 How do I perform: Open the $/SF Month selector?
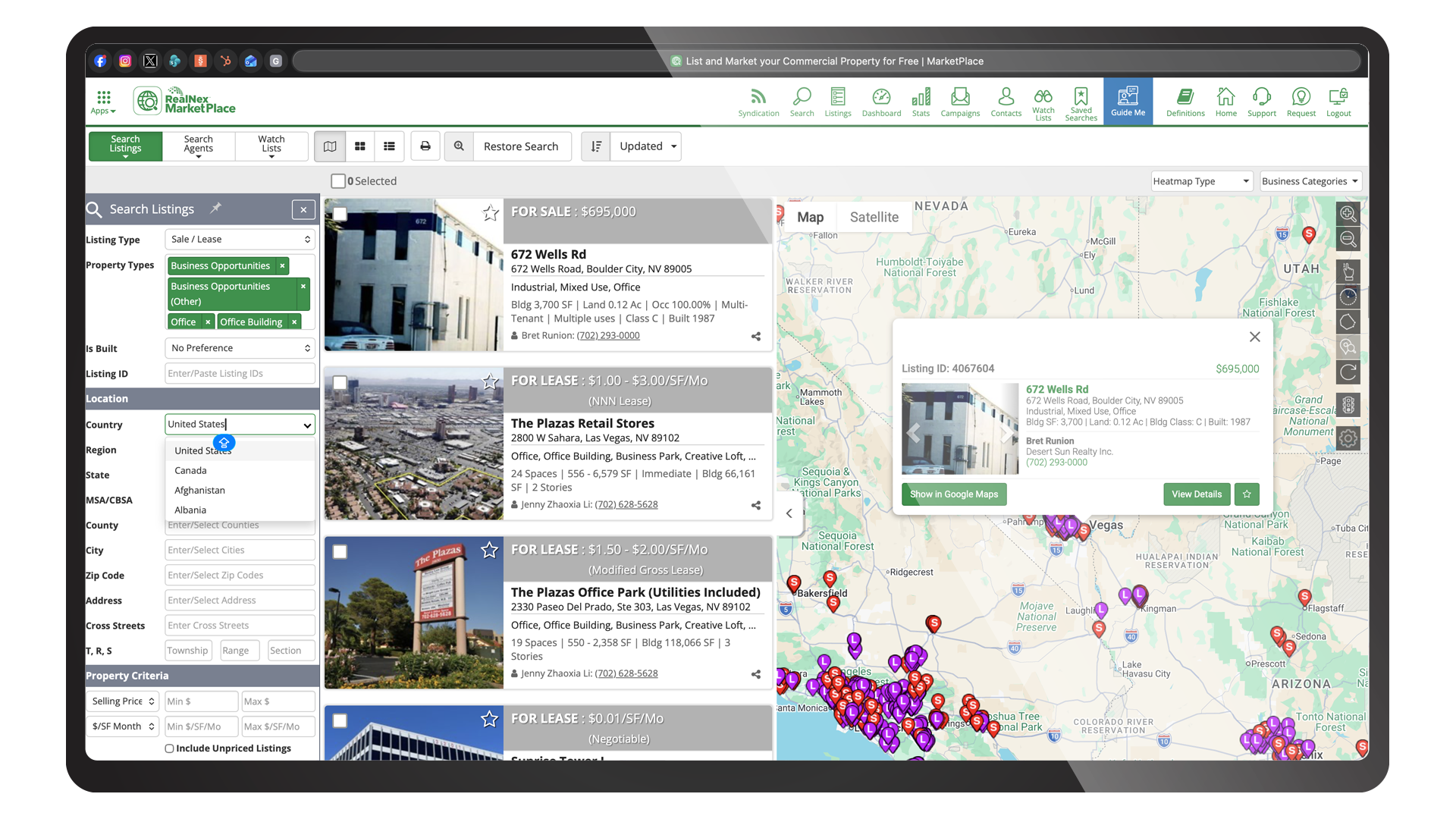[x=123, y=726]
